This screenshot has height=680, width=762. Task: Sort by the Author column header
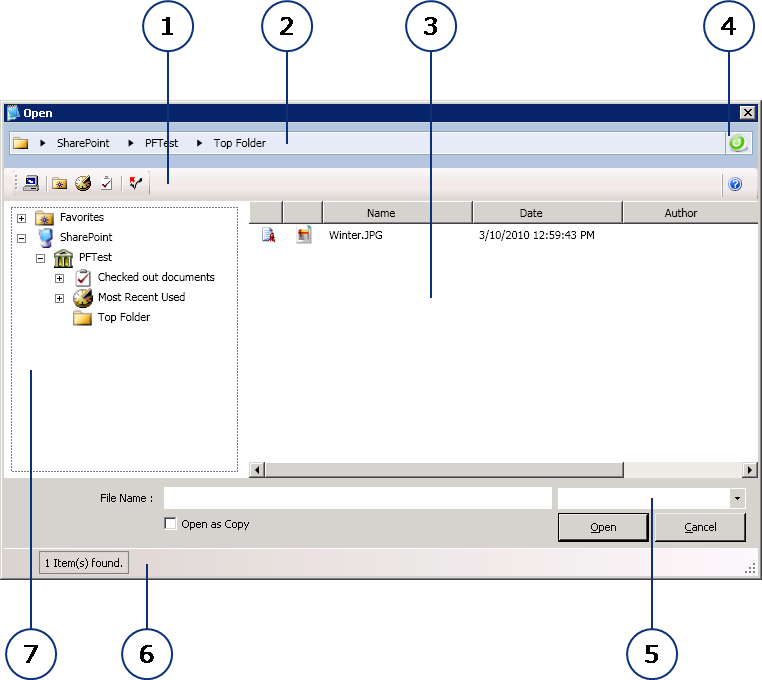coord(690,213)
